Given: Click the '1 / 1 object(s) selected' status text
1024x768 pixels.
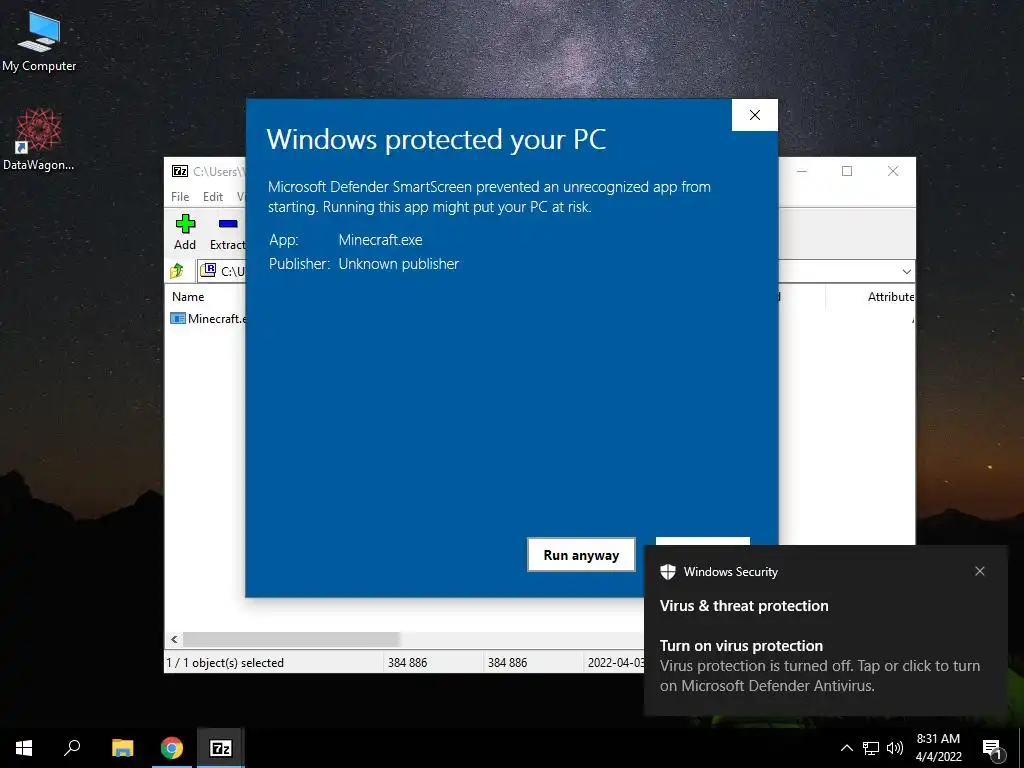Looking at the screenshot, I should (x=225, y=662).
